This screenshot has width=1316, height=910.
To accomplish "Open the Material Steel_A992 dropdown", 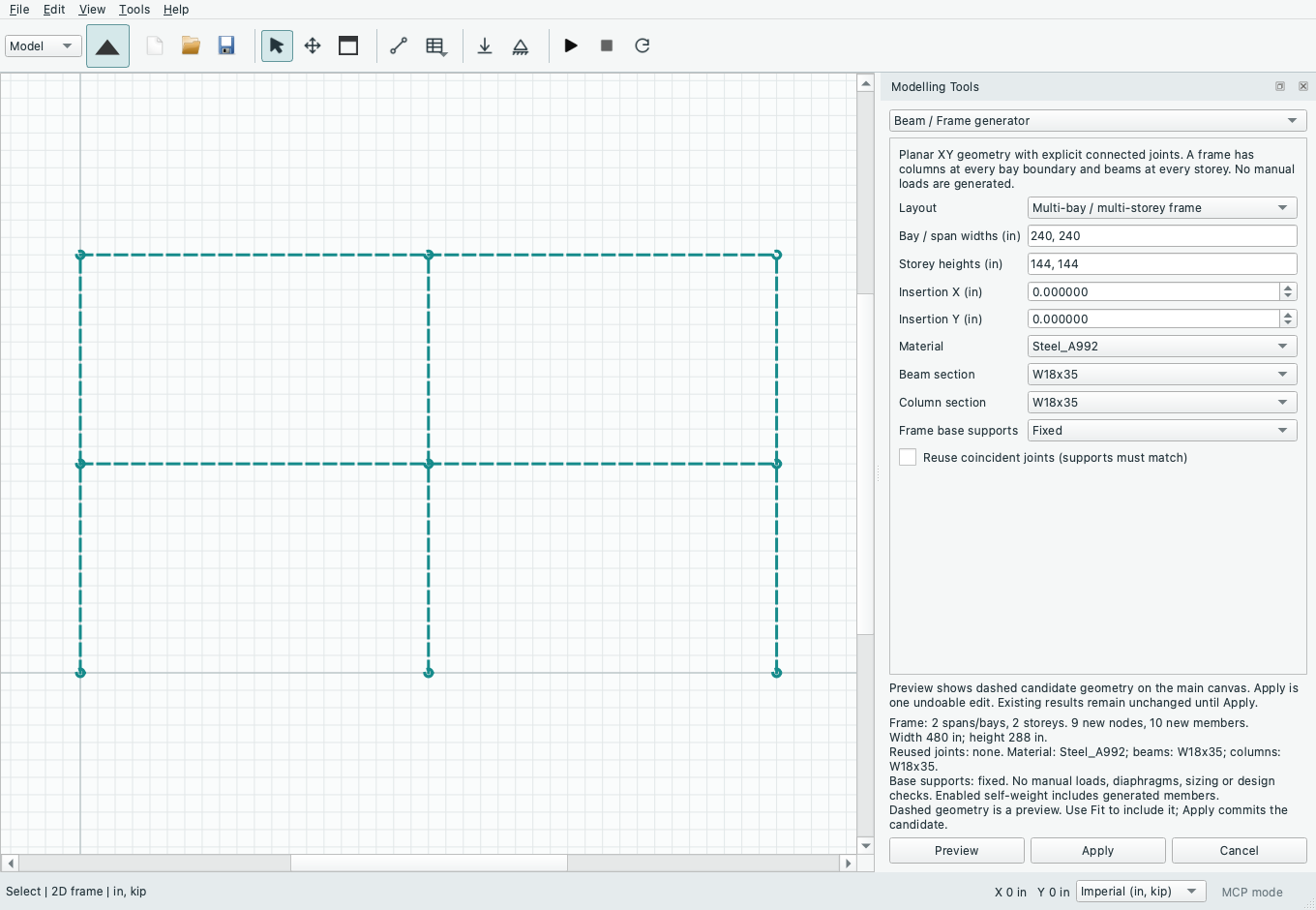I will coord(1162,347).
